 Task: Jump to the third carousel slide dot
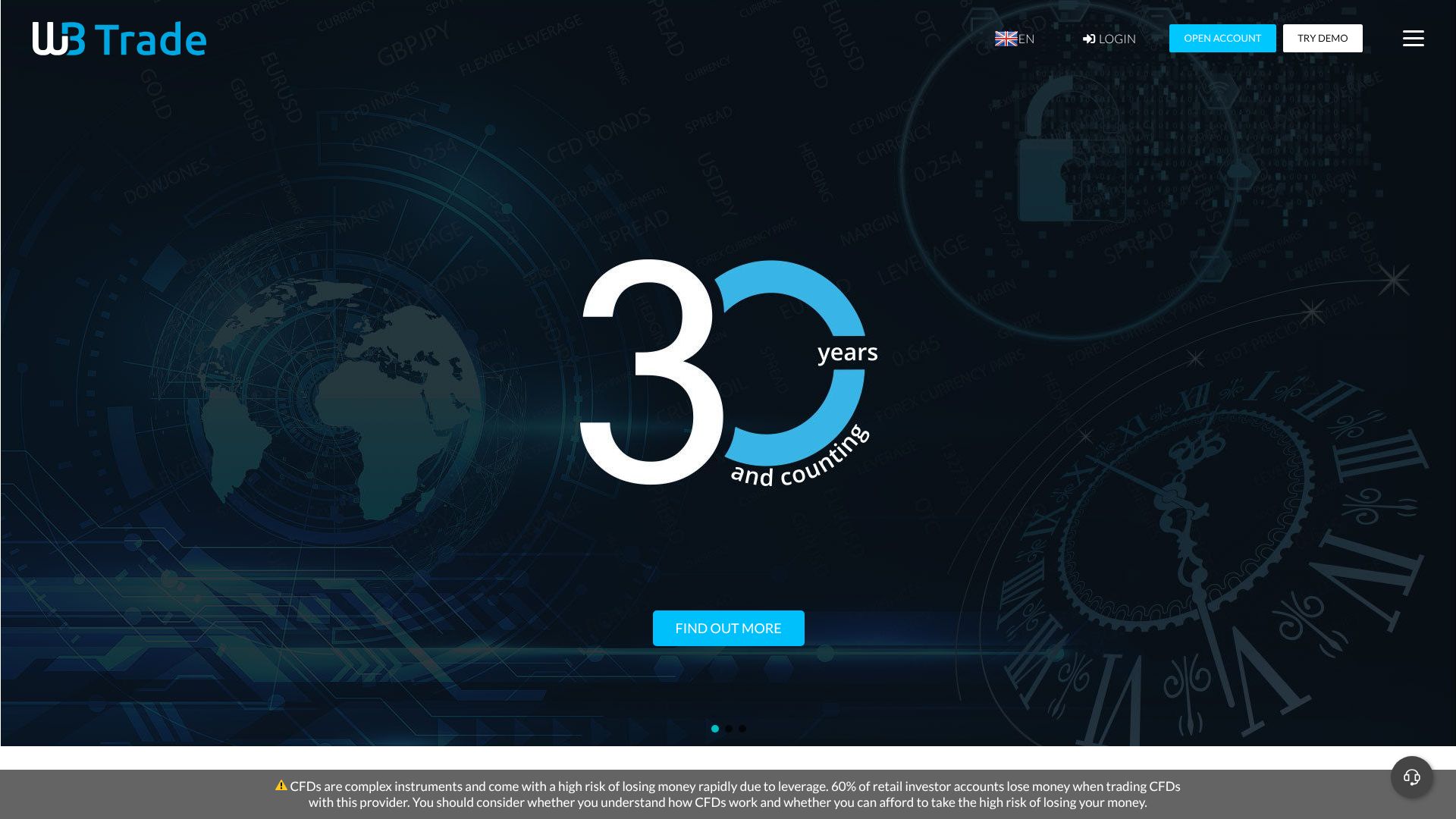742,729
